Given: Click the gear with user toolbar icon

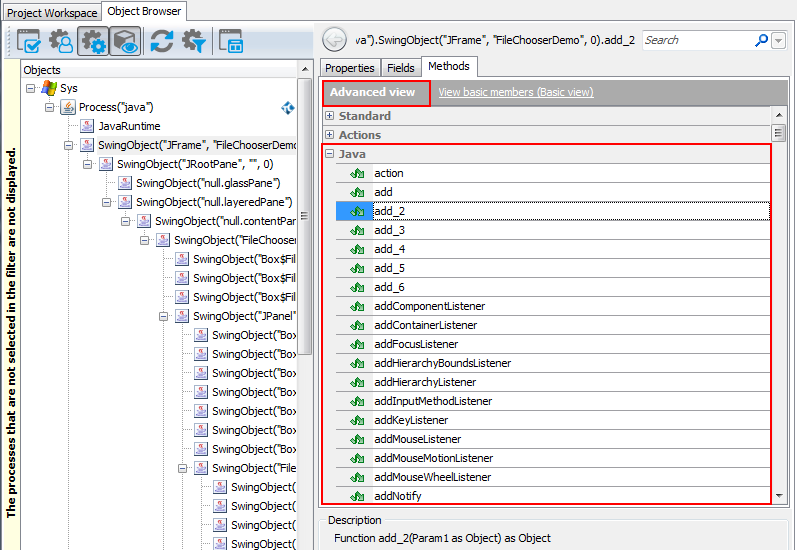Looking at the screenshot, I should (62, 41).
